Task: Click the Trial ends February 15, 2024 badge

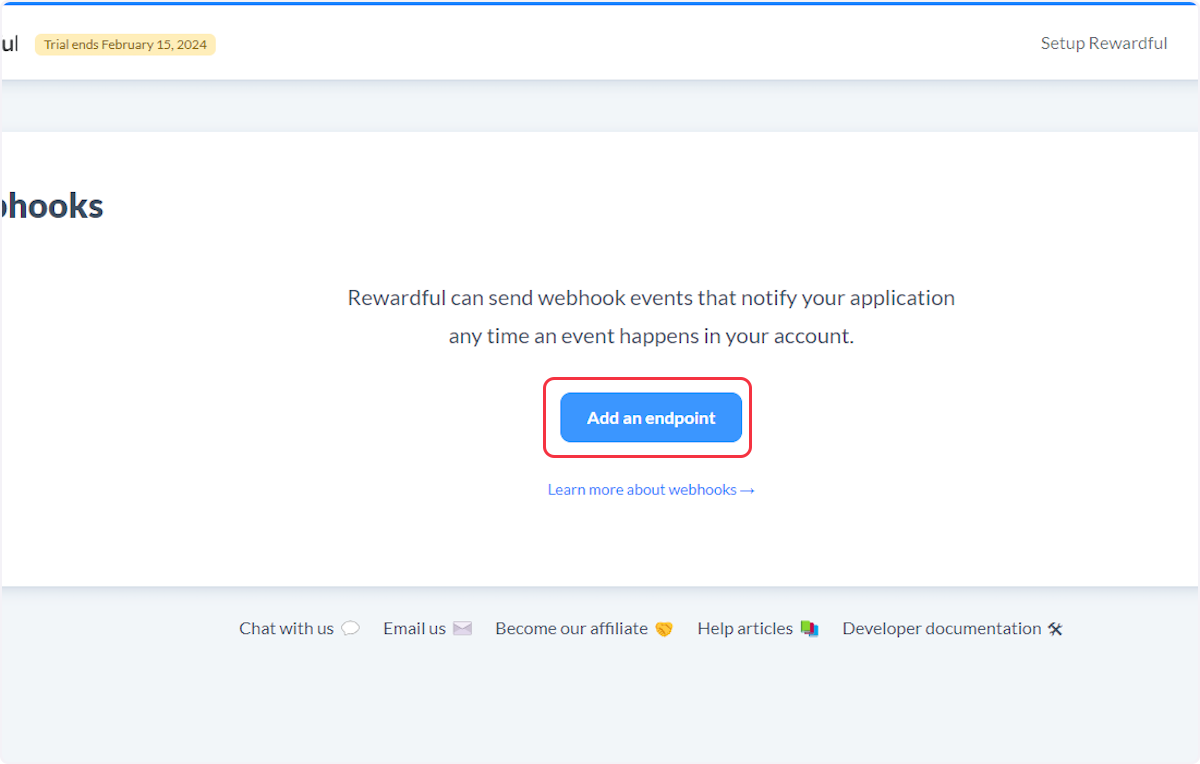Action: pyautogui.click(x=125, y=44)
